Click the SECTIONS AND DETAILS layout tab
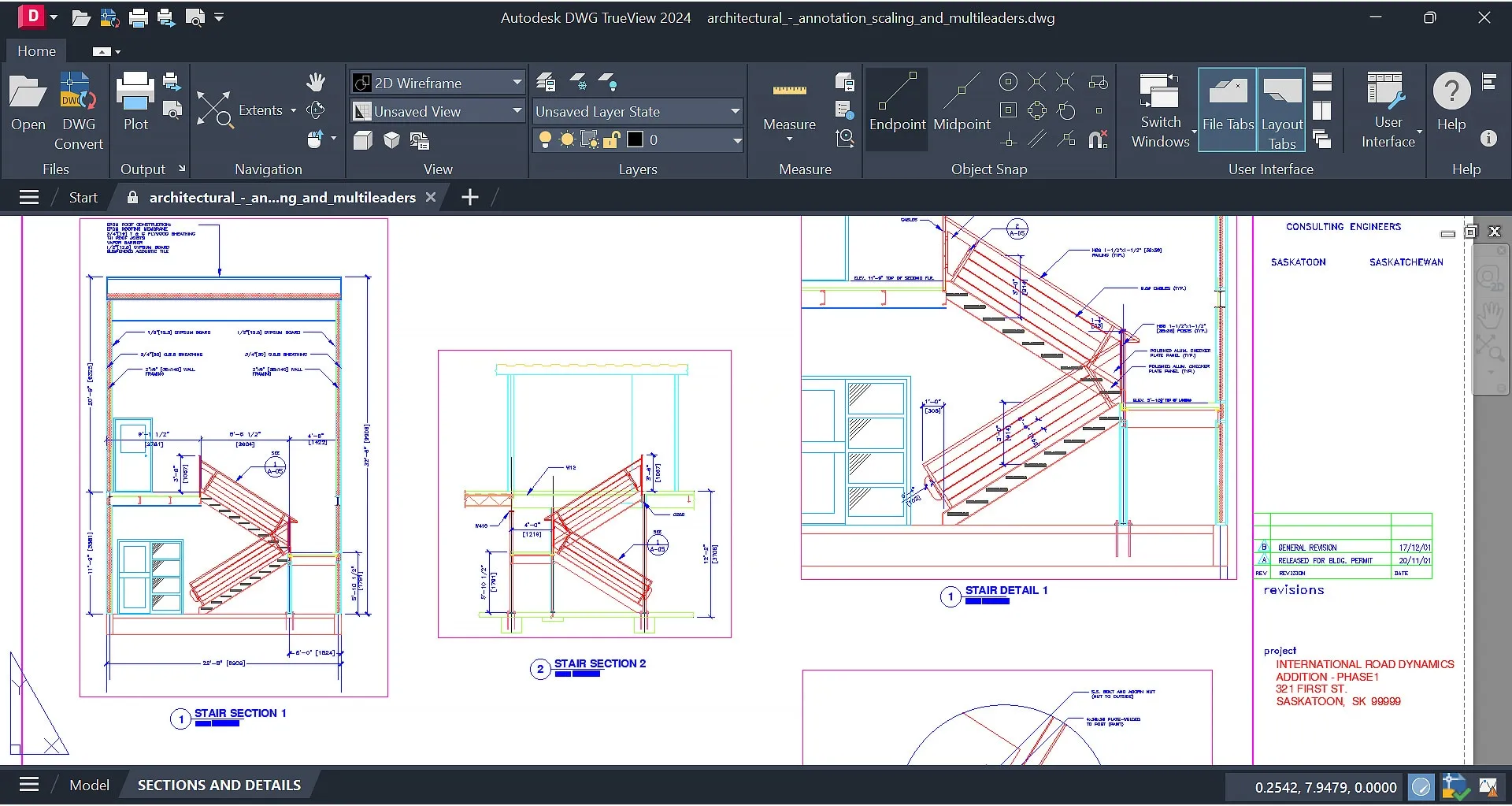The width and height of the screenshot is (1512, 806). [219, 785]
